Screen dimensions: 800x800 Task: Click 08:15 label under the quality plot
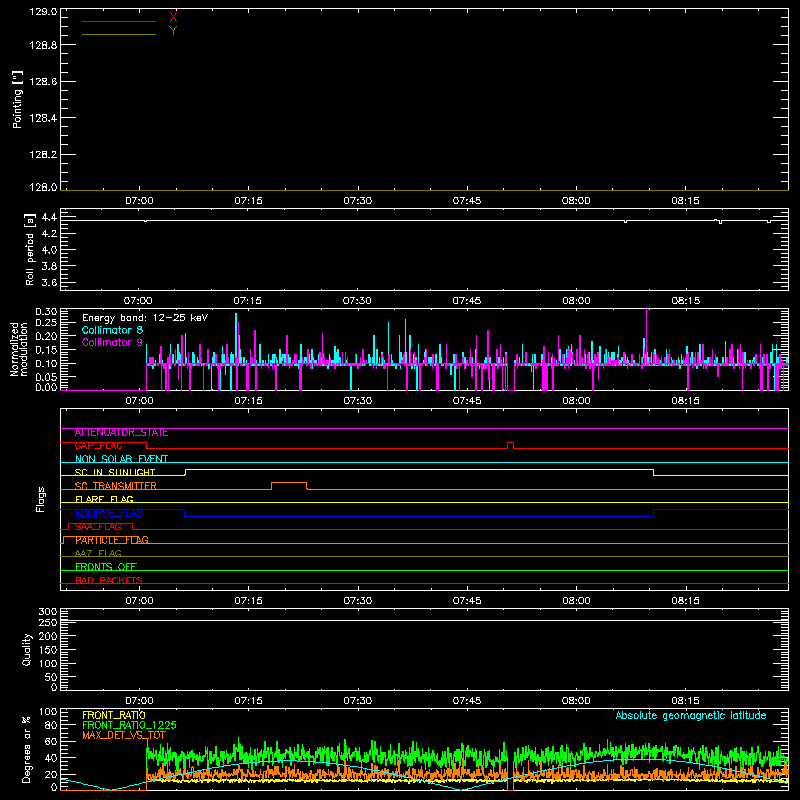tap(686, 701)
